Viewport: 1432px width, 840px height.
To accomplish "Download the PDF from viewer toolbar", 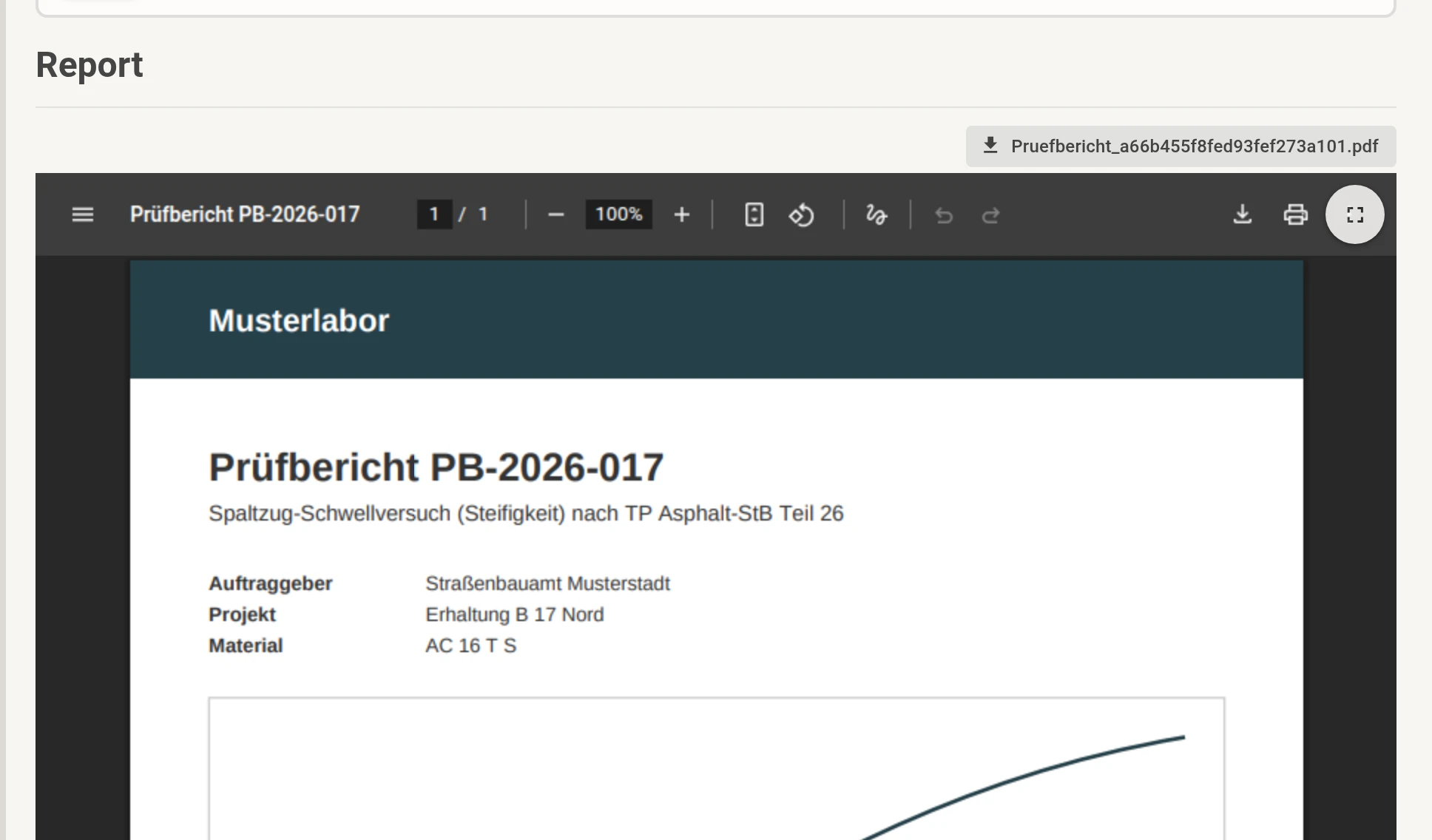I will tap(1243, 215).
